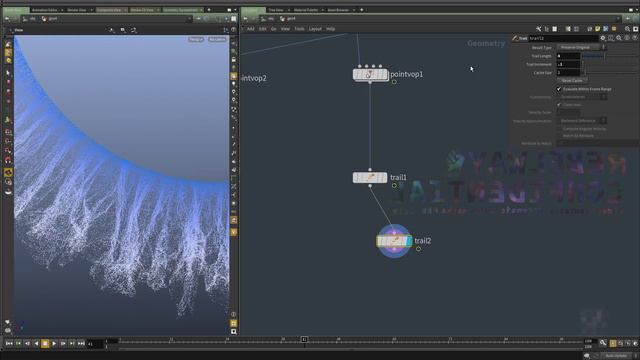Switch to the Geometry Spreadsheet tab
Viewport: 640px width, 360px height.
pos(180,10)
